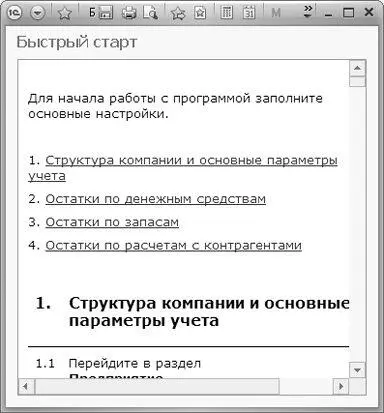Open link Остатки по запасам
Viewport: 384px width, 413px height.
[x=112, y=222]
